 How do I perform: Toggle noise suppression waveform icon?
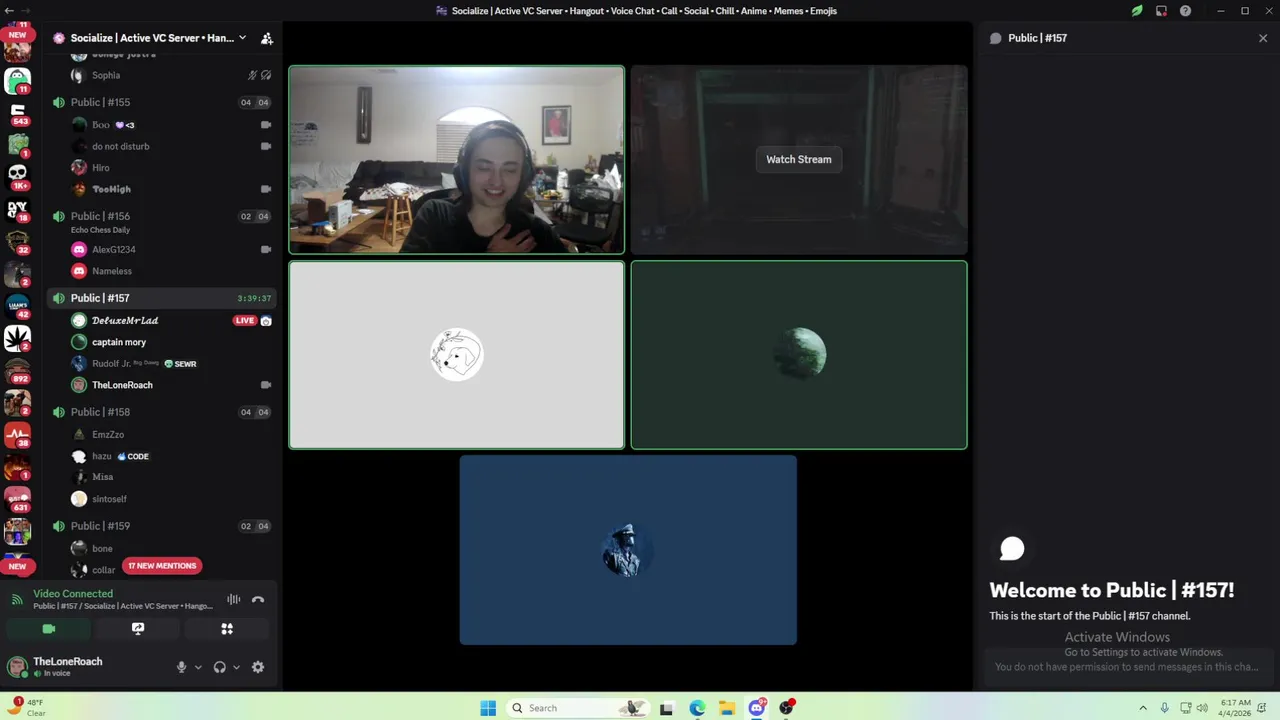pyautogui.click(x=233, y=599)
